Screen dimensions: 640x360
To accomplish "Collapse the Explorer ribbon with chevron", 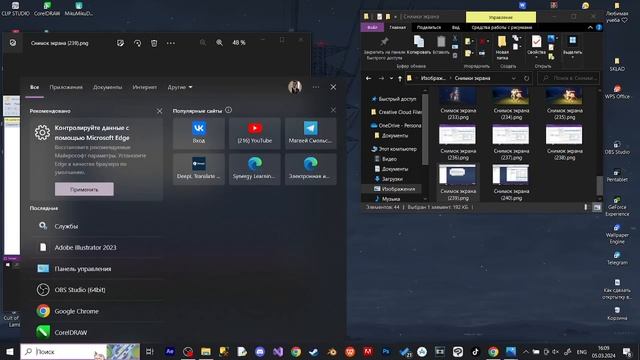I will point(590,27).
